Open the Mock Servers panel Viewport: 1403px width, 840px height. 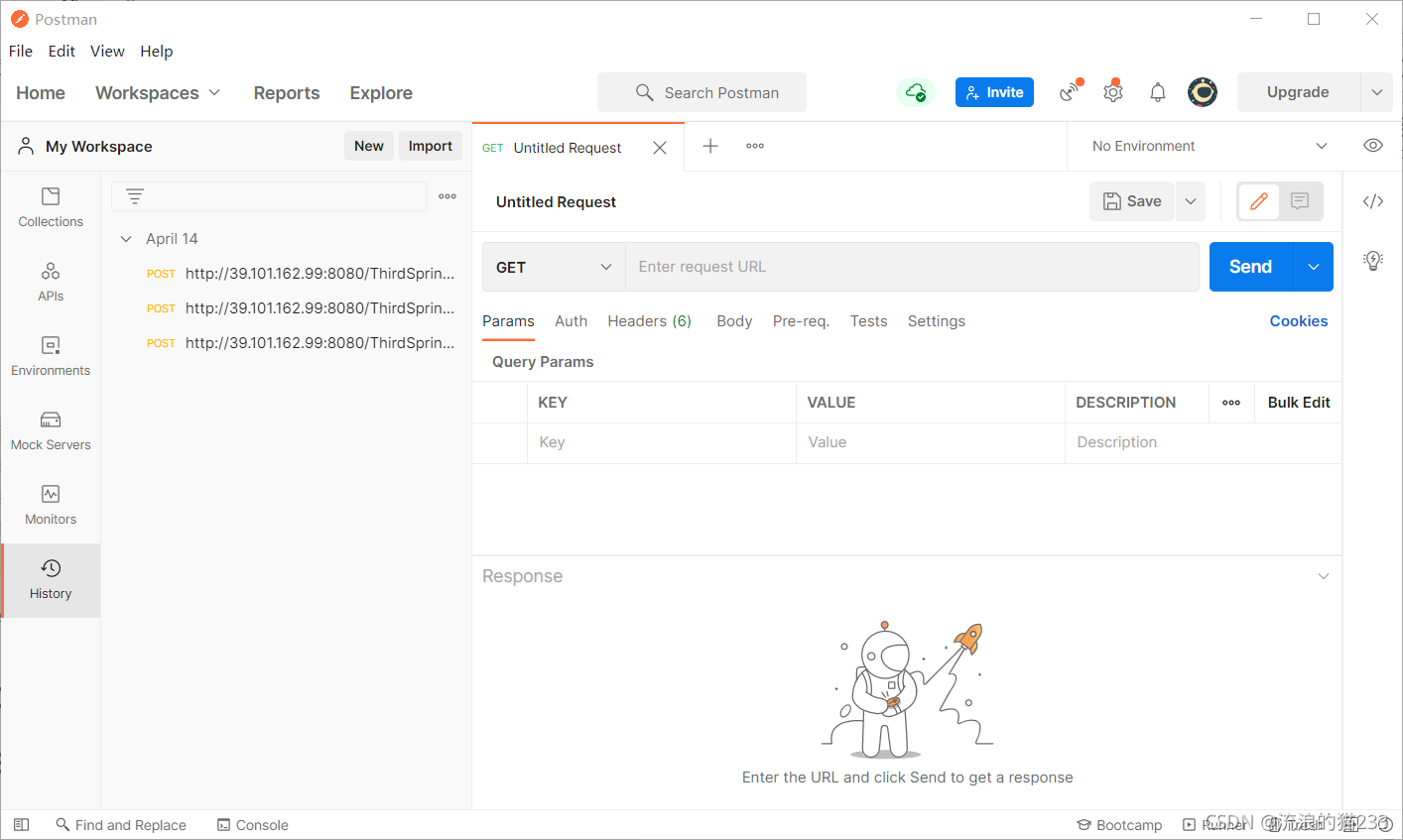51,431
